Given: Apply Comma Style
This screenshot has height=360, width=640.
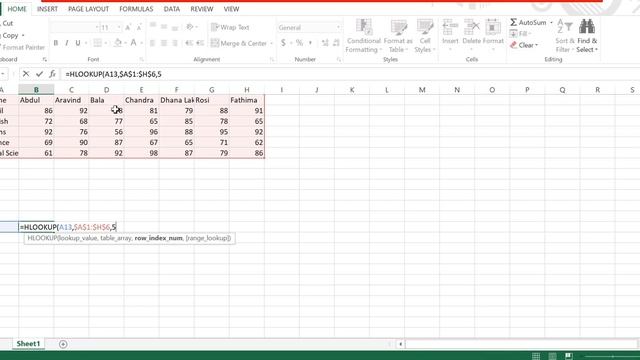Looking at the screenshot, I should coord(310,43).
